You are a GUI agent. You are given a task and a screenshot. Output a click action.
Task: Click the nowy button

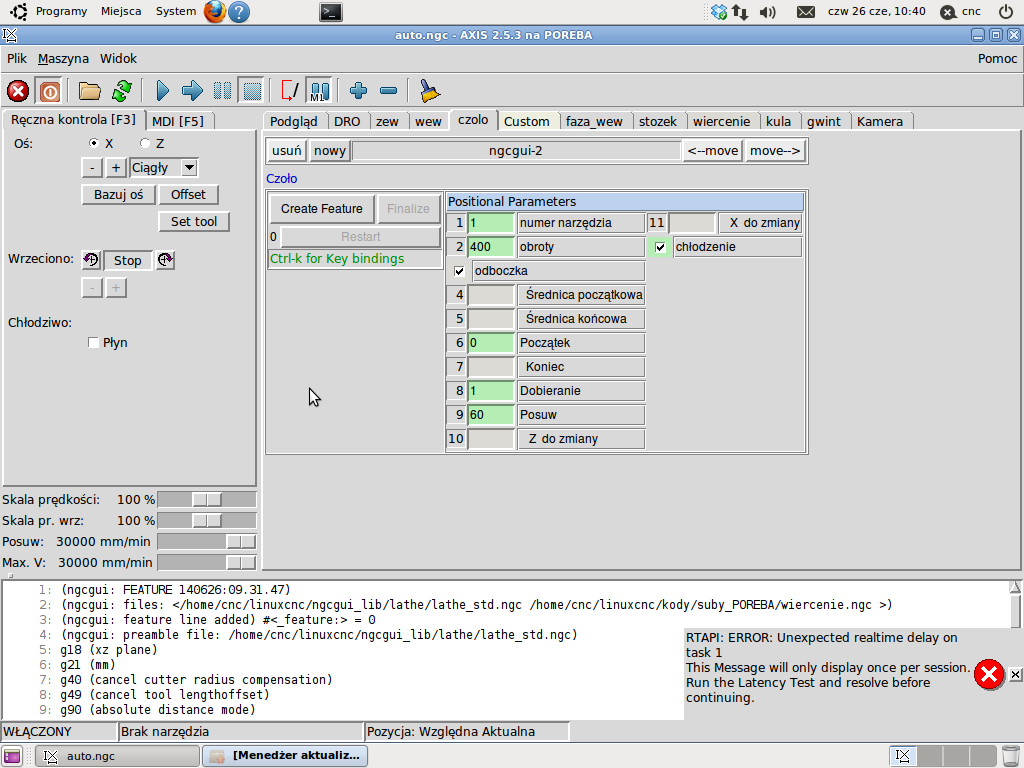click(330, 151)
